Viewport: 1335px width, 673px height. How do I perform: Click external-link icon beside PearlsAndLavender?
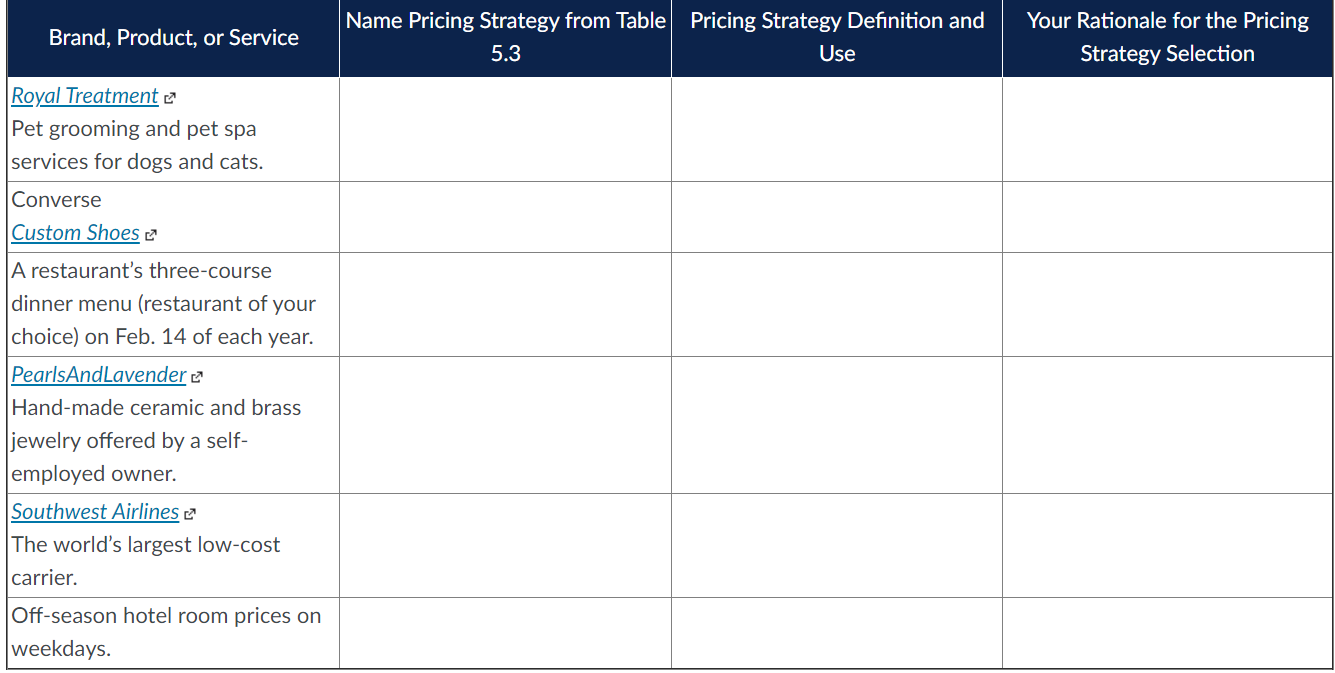(x=197, y=377)
